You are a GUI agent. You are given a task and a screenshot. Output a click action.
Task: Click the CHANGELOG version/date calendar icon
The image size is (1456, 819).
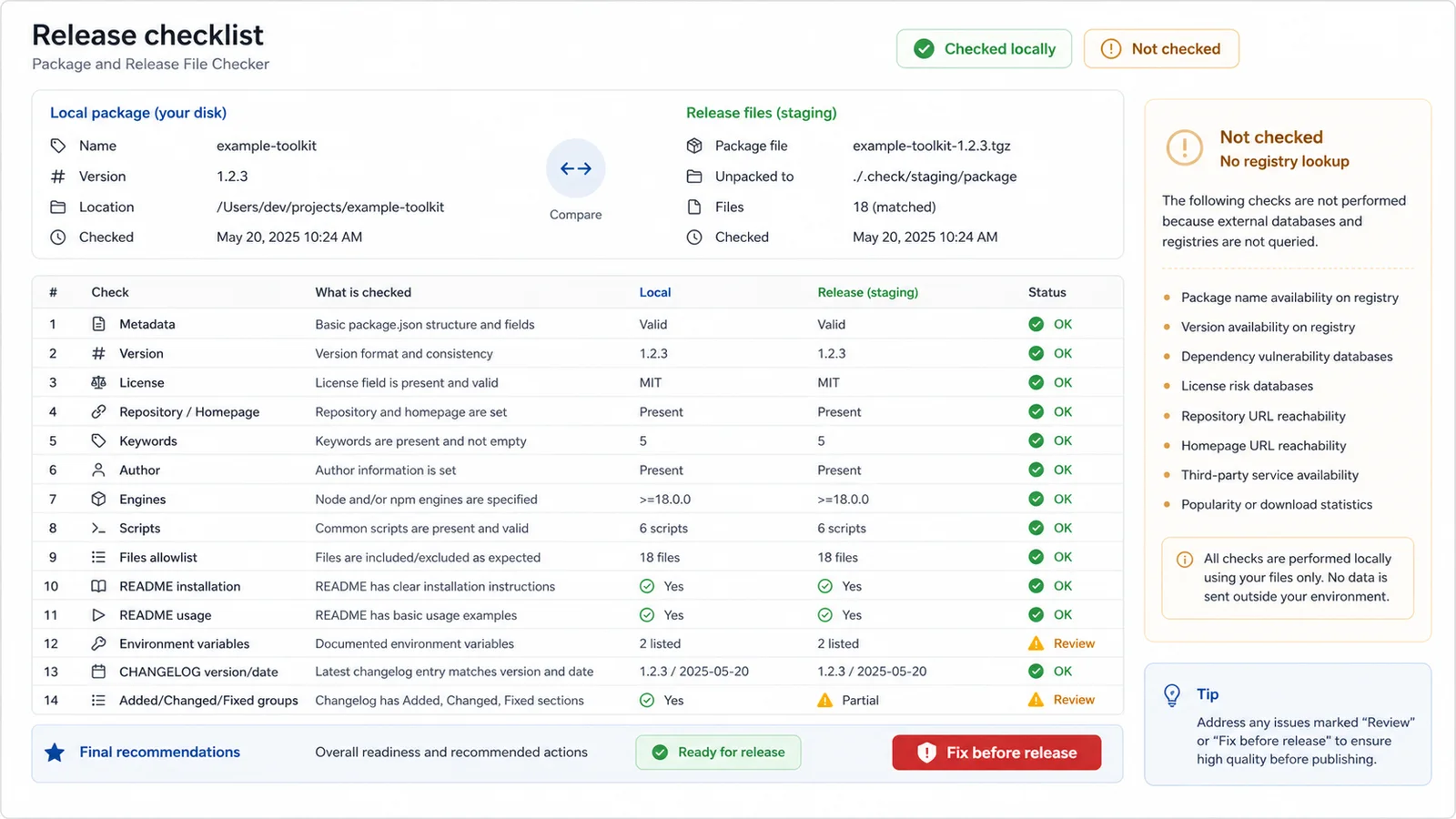[98, 672]
